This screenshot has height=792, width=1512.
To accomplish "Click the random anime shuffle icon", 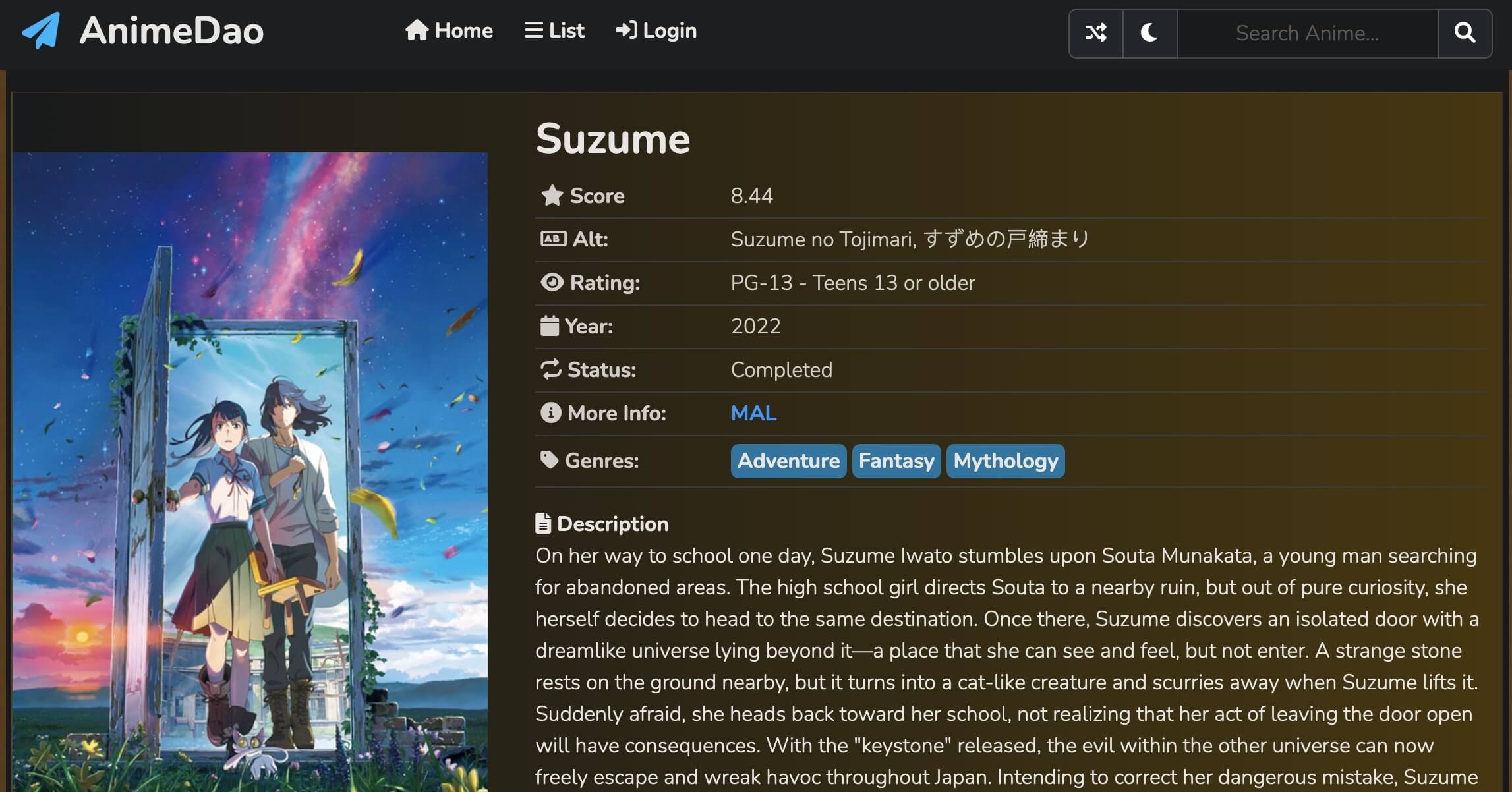I will coord(1095,33).
